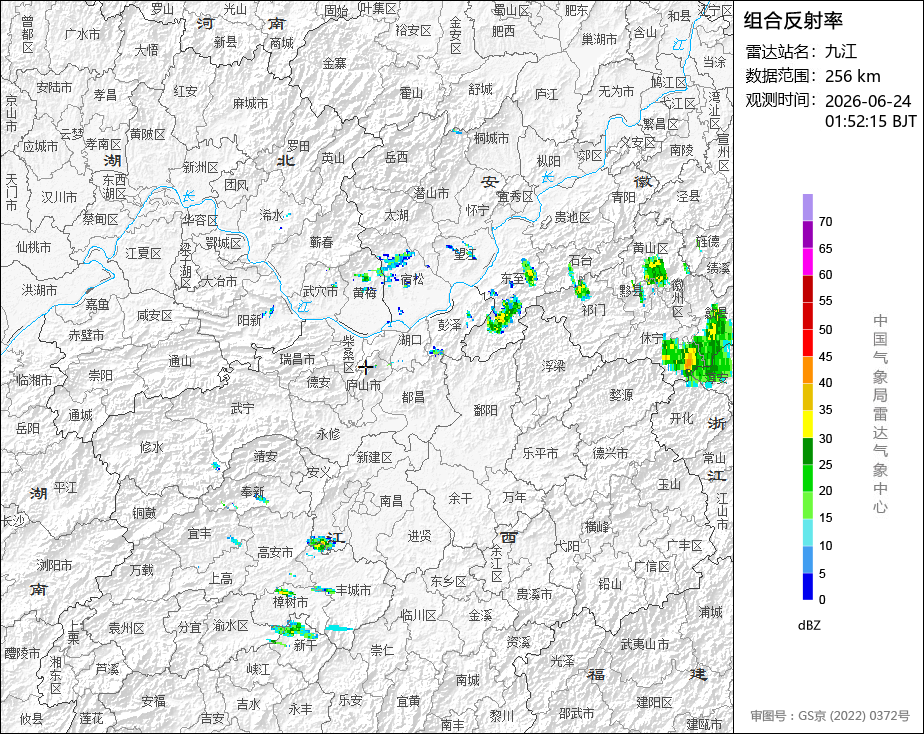Click the dBZ unit label under legend
The image size is (924, 734).
809,625
